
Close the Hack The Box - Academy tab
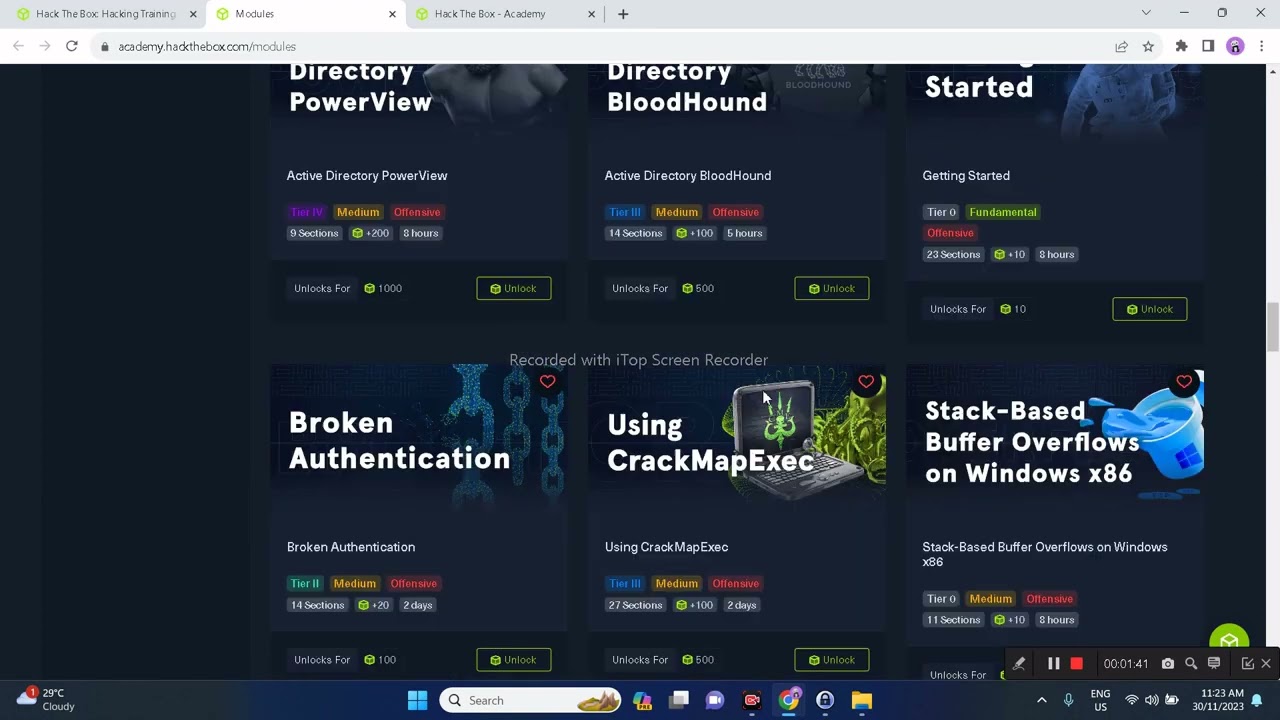pos(591,14)
